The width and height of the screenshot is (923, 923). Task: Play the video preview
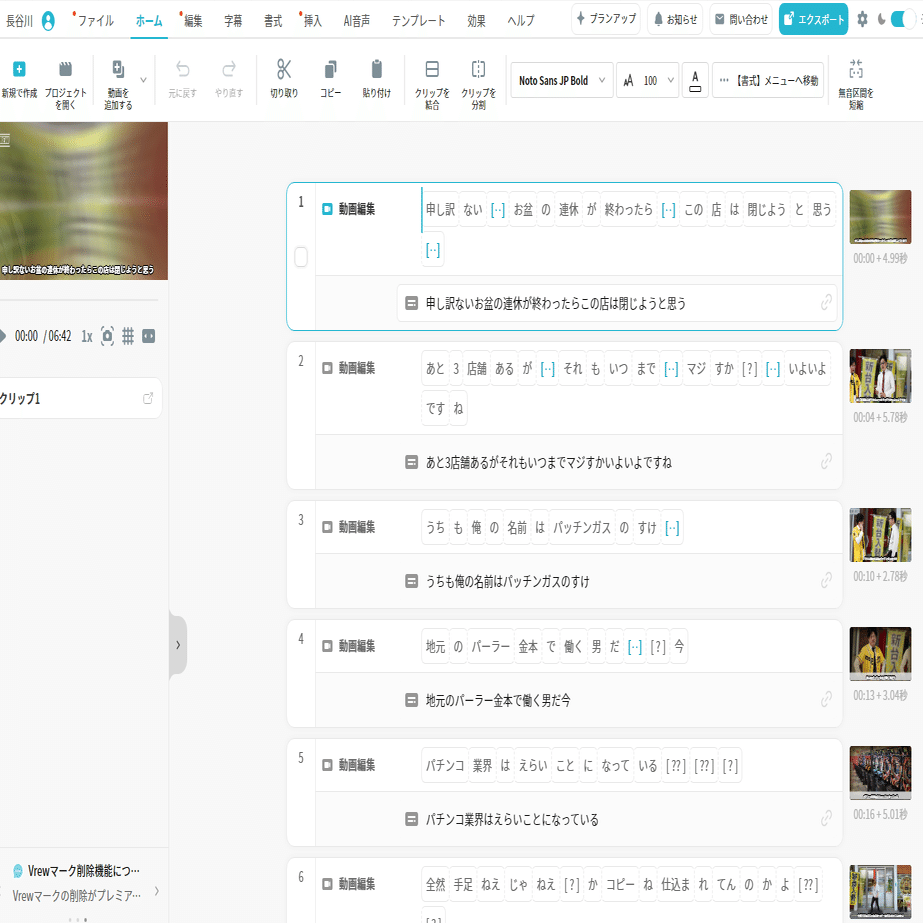[x=3, y=336]
